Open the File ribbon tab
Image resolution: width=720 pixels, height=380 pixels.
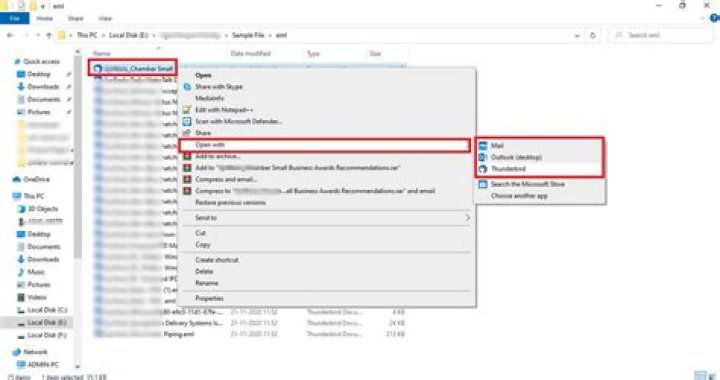(14, 18)
